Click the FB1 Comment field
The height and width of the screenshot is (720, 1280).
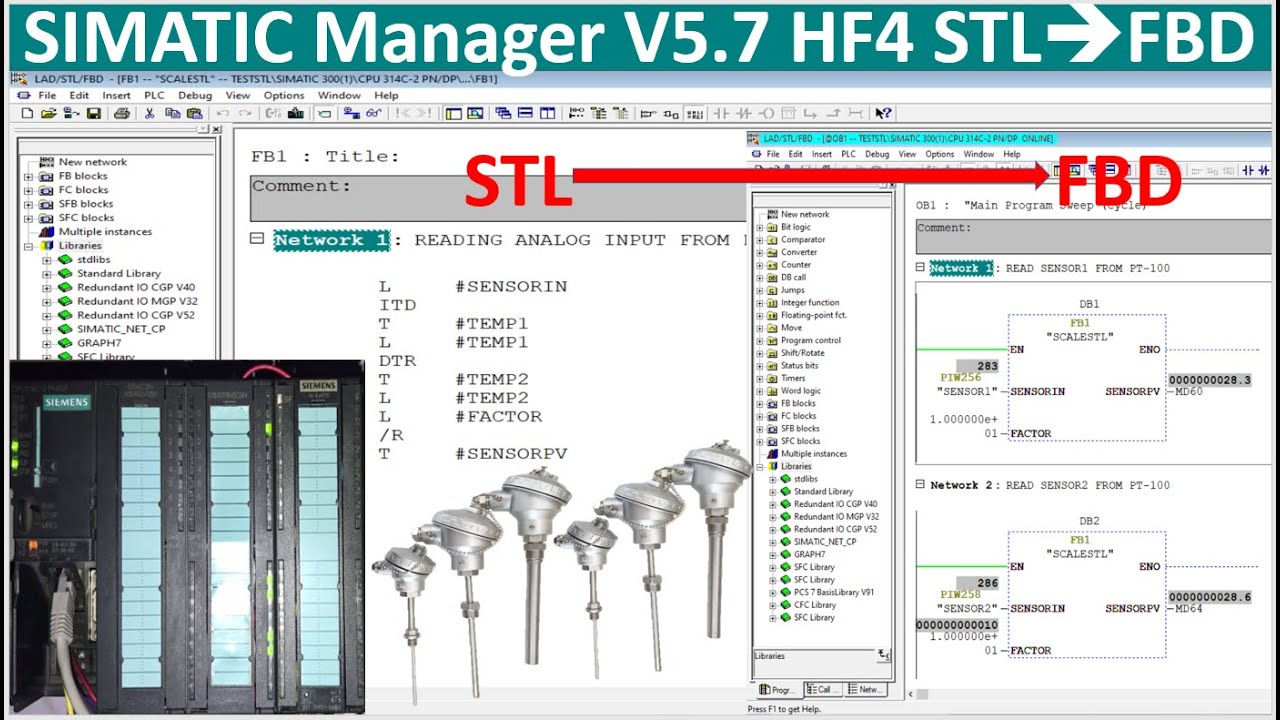497,198
